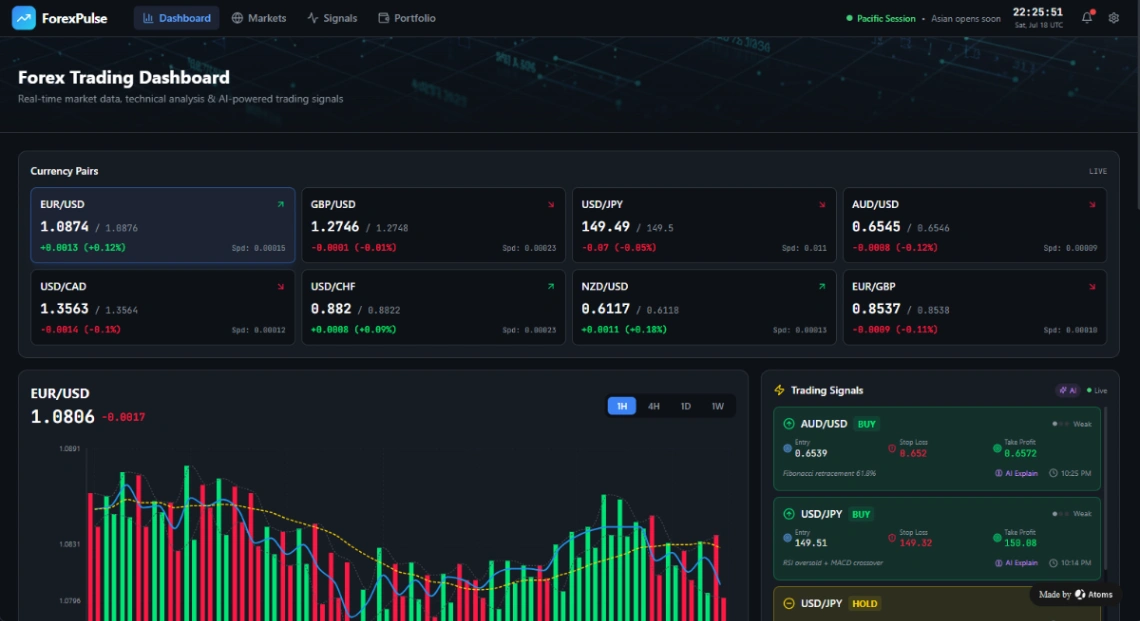Screen dimensions: 1140x621
Task: Switch to the Signals tab
Action: (332, 18)
